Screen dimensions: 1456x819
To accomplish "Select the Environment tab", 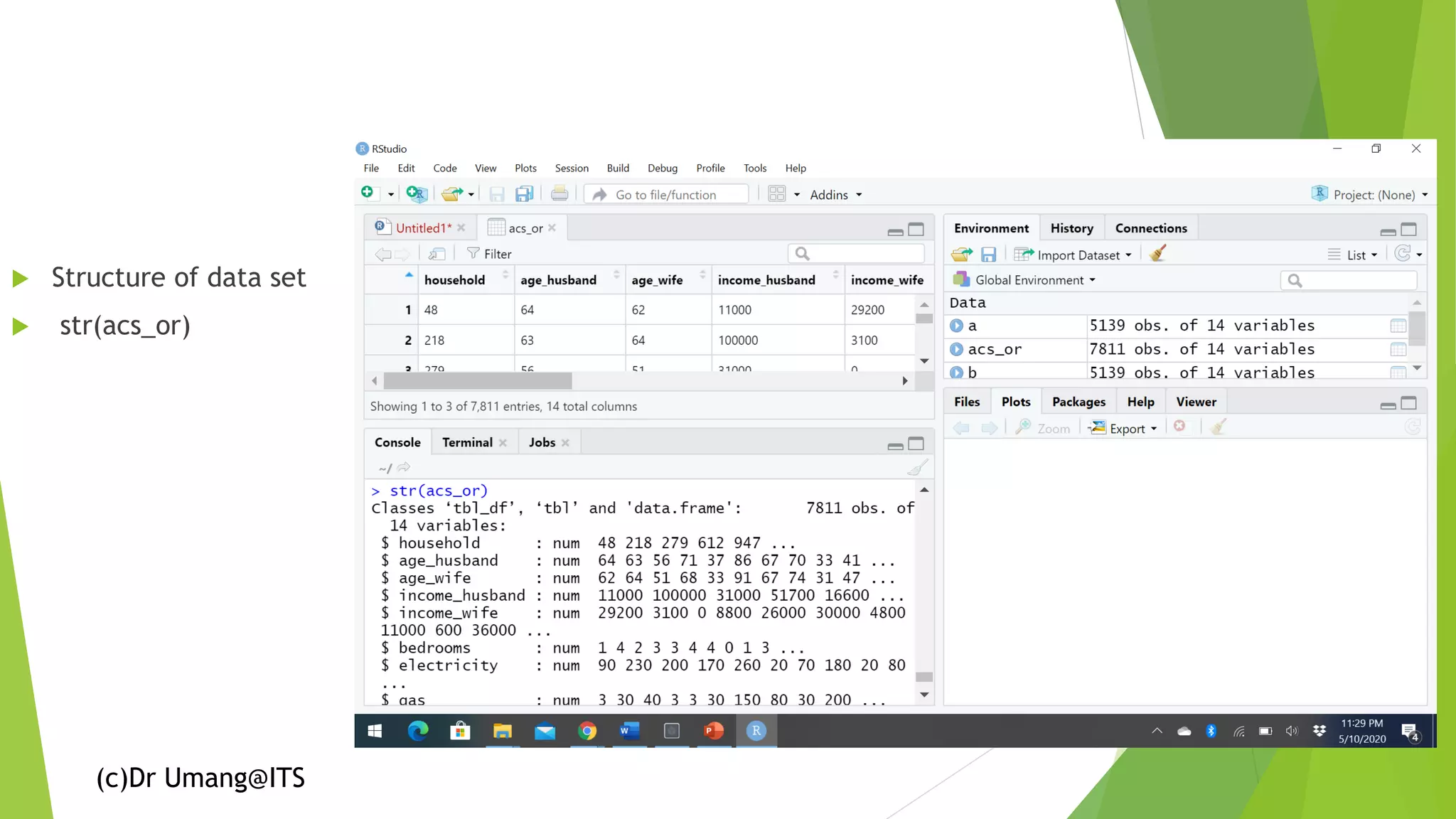I will 991,228.
